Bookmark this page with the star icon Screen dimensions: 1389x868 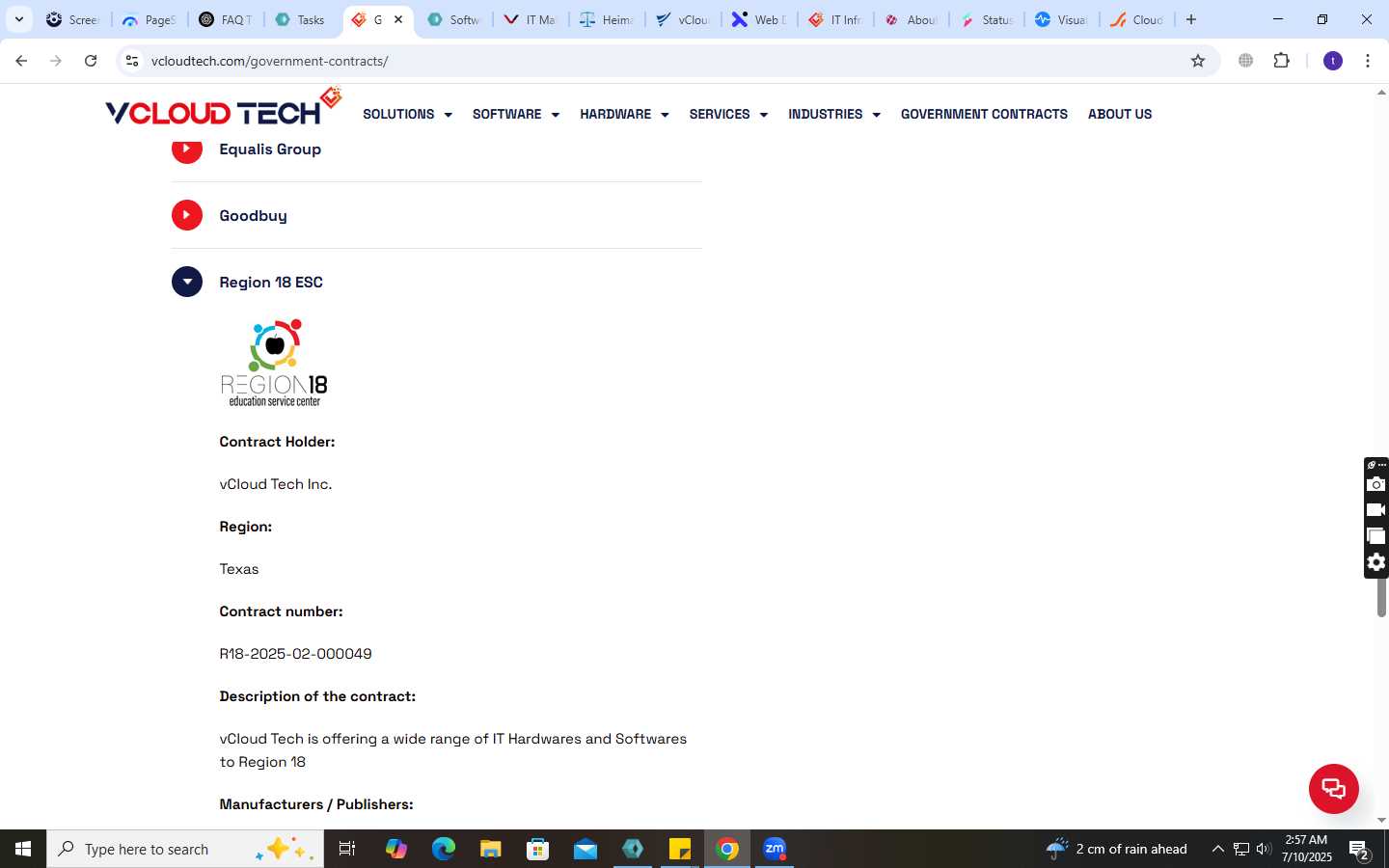point(1198,61)
